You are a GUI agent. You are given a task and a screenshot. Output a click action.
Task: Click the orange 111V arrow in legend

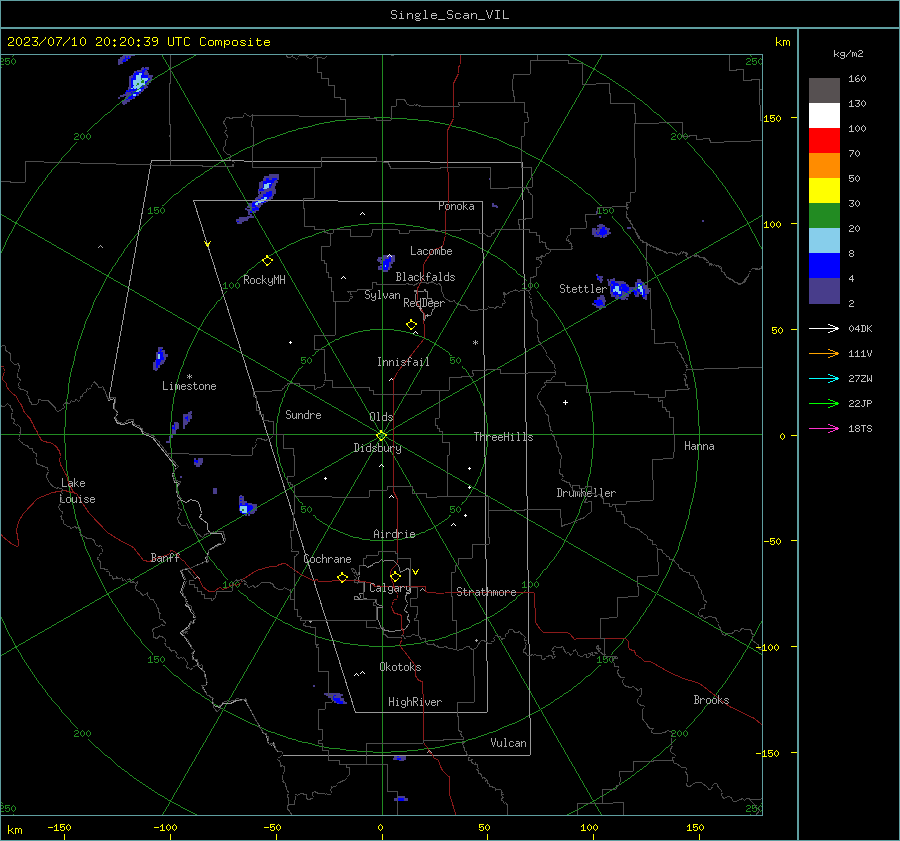[824, 354]
